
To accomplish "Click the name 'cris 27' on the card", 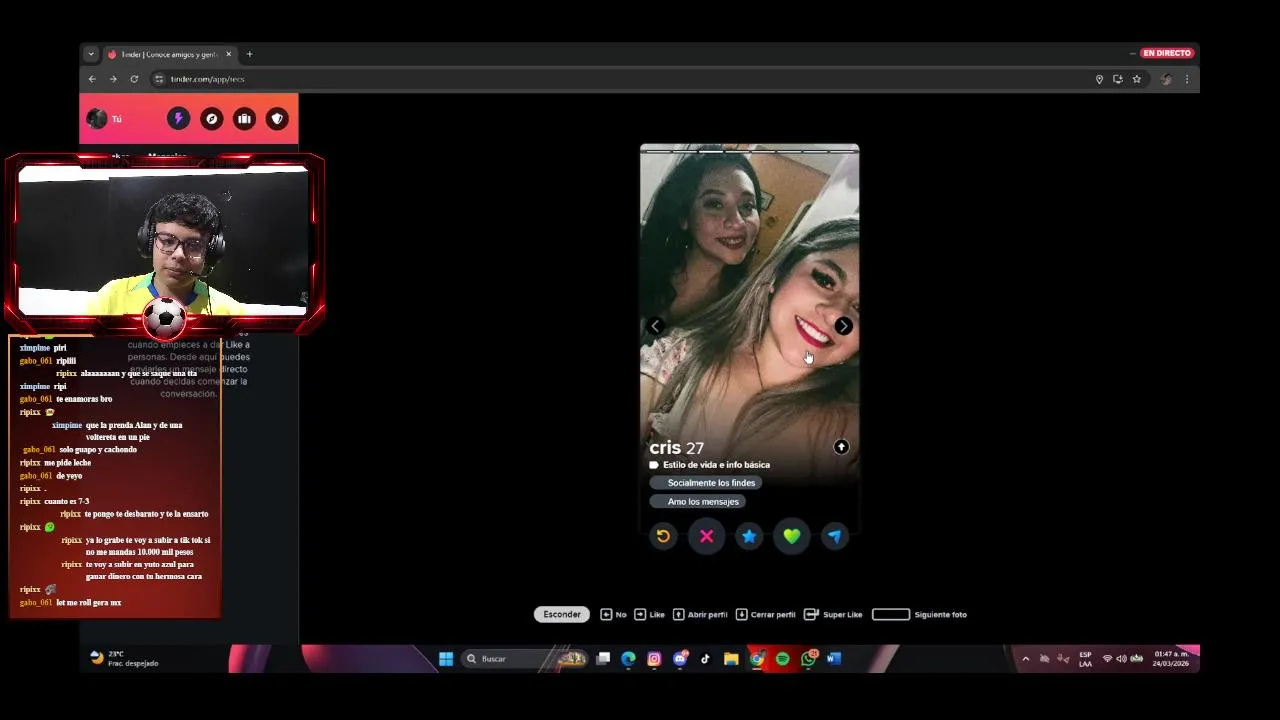I will coord(677,448).
